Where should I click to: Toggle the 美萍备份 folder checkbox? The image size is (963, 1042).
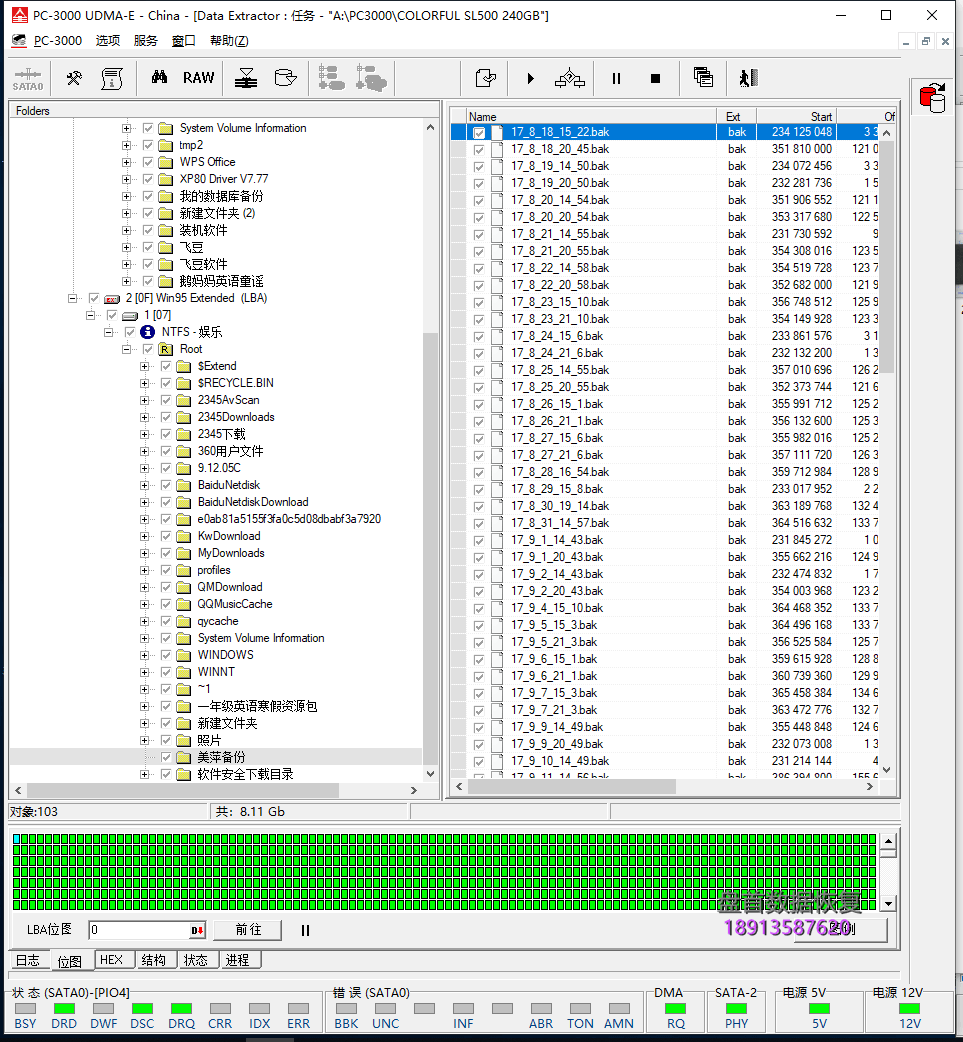click(165, 758)
